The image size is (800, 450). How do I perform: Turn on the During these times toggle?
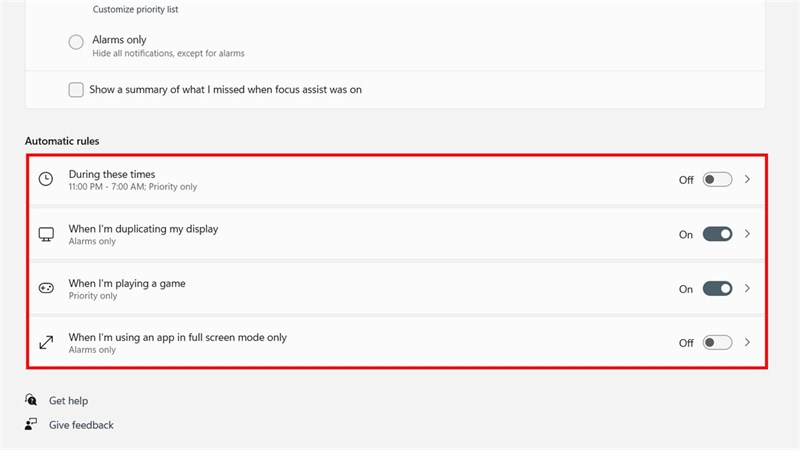tap(717, 180)
